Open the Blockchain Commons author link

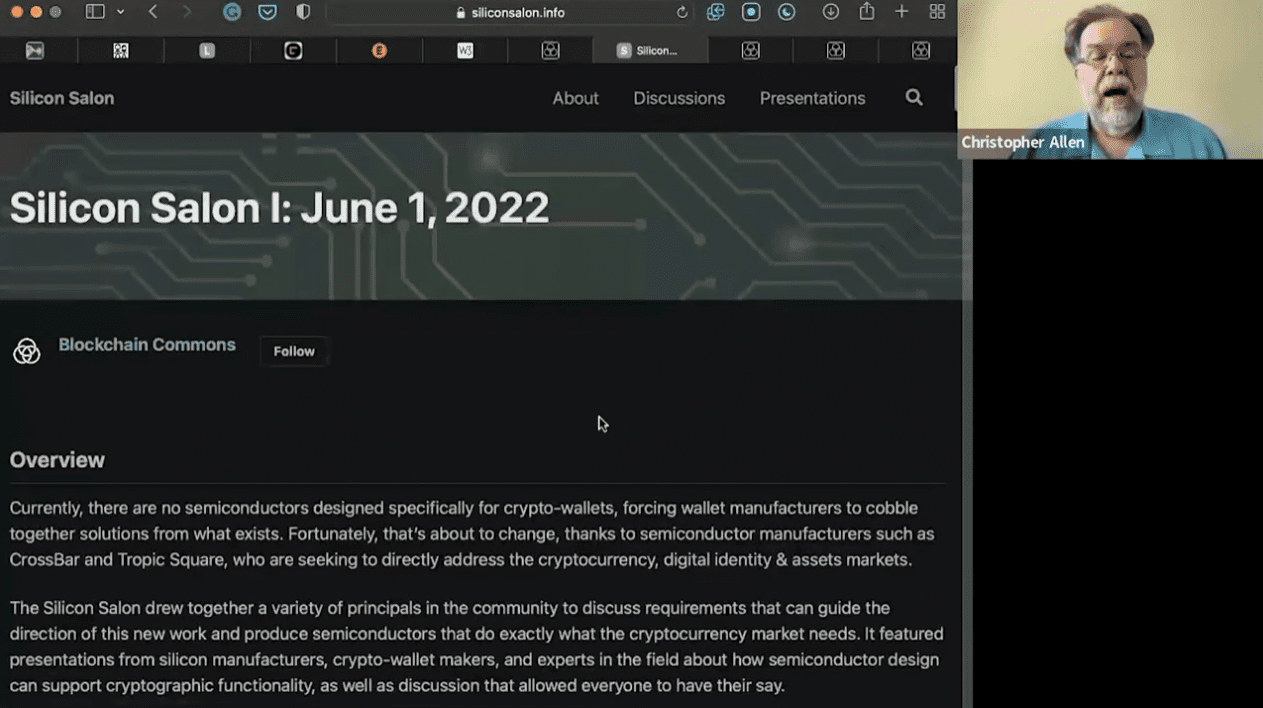[147, 345]
